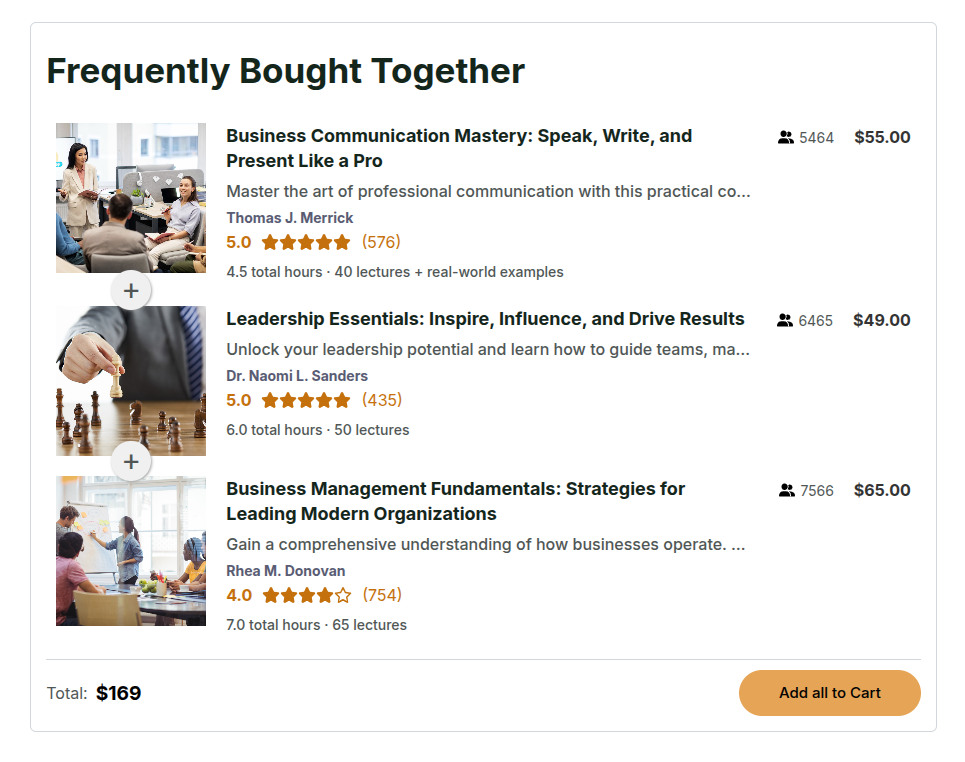965x762 pixels.
Task: Click instructor name Dr. Naomi L. Sanders
Action: (297, 376)
